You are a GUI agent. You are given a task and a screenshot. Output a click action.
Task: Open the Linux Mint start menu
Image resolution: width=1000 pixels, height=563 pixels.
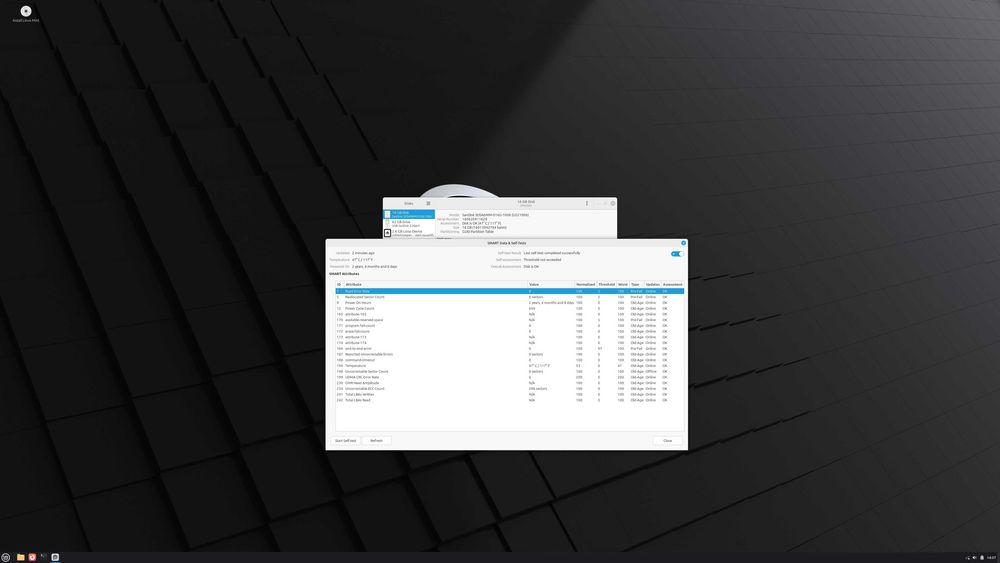(6, 557)
